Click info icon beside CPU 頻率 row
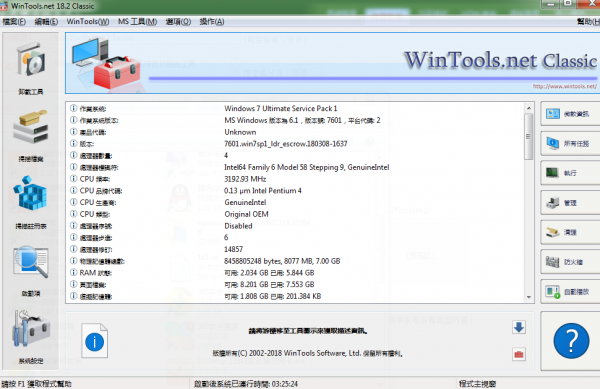The height and width of the screenshot is (389, 600). (73, 179)
